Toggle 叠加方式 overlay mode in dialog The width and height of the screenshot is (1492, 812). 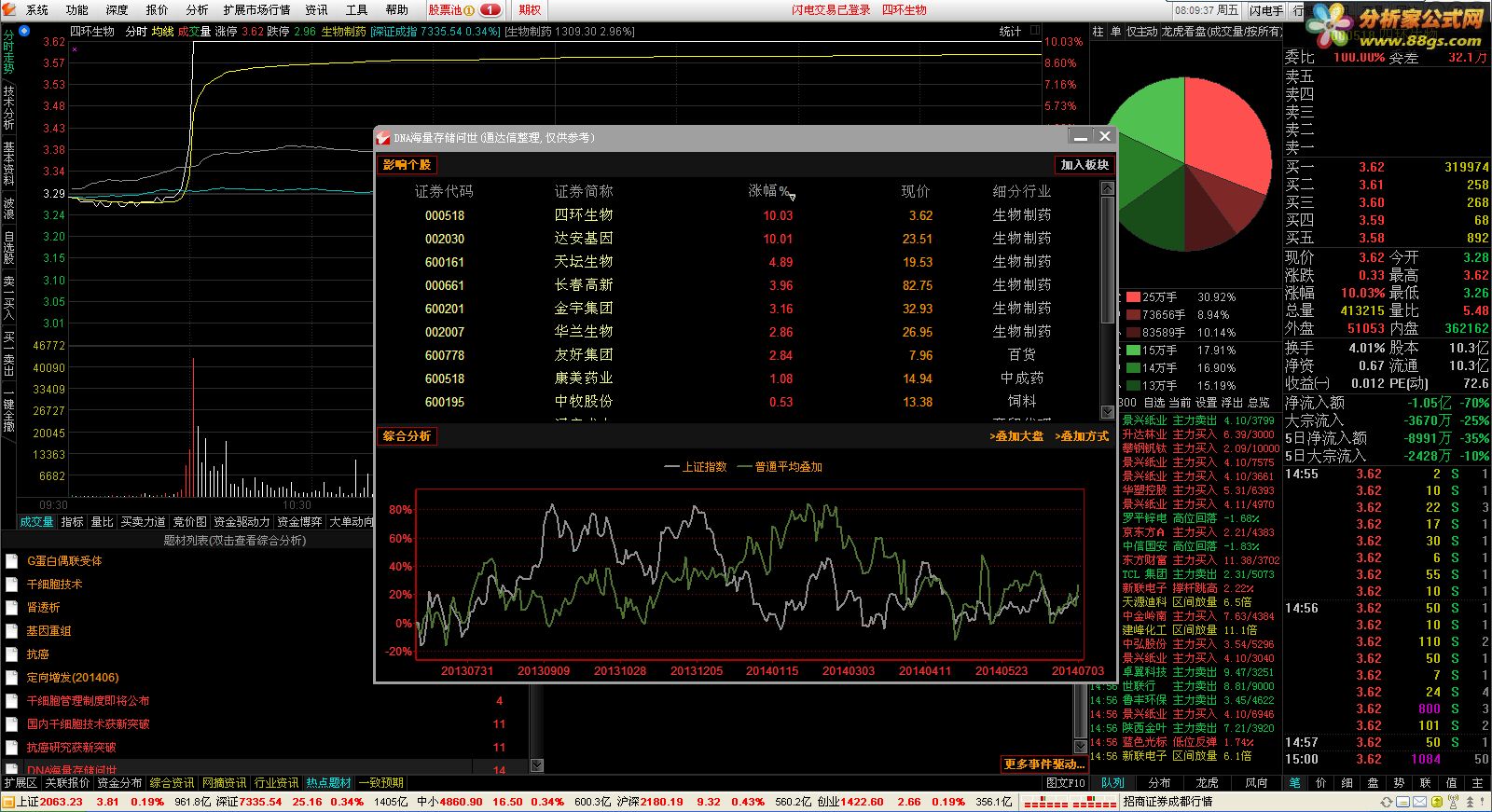[1082, 436]
